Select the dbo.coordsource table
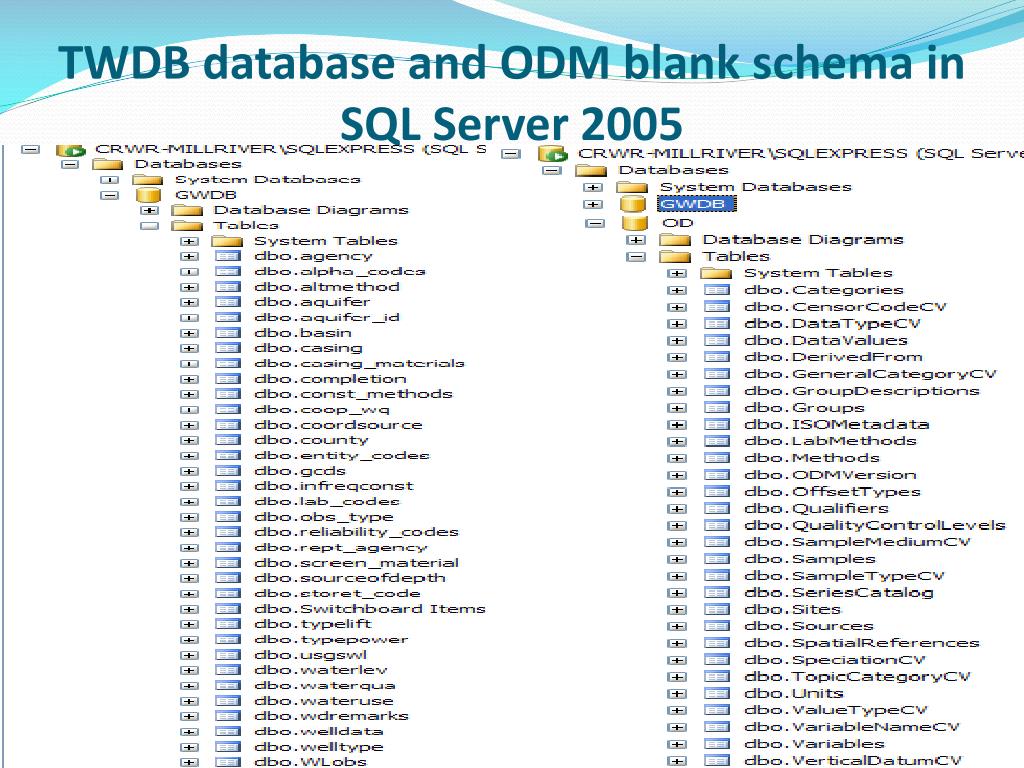1024x768 pixels. tap(338, 424)
